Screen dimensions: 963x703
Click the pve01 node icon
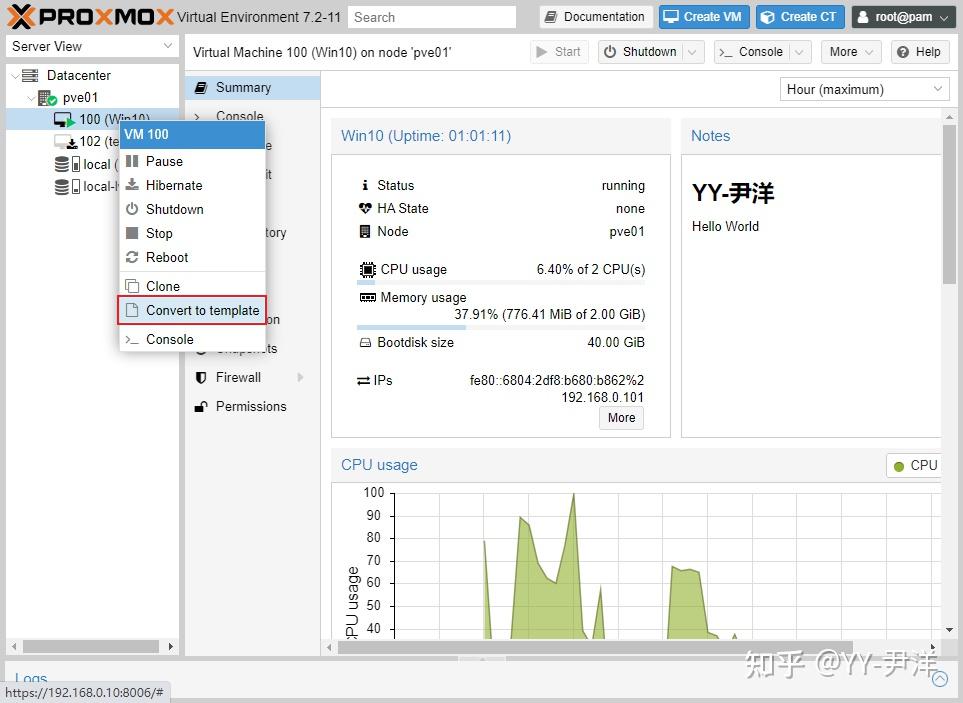(47, 98)
